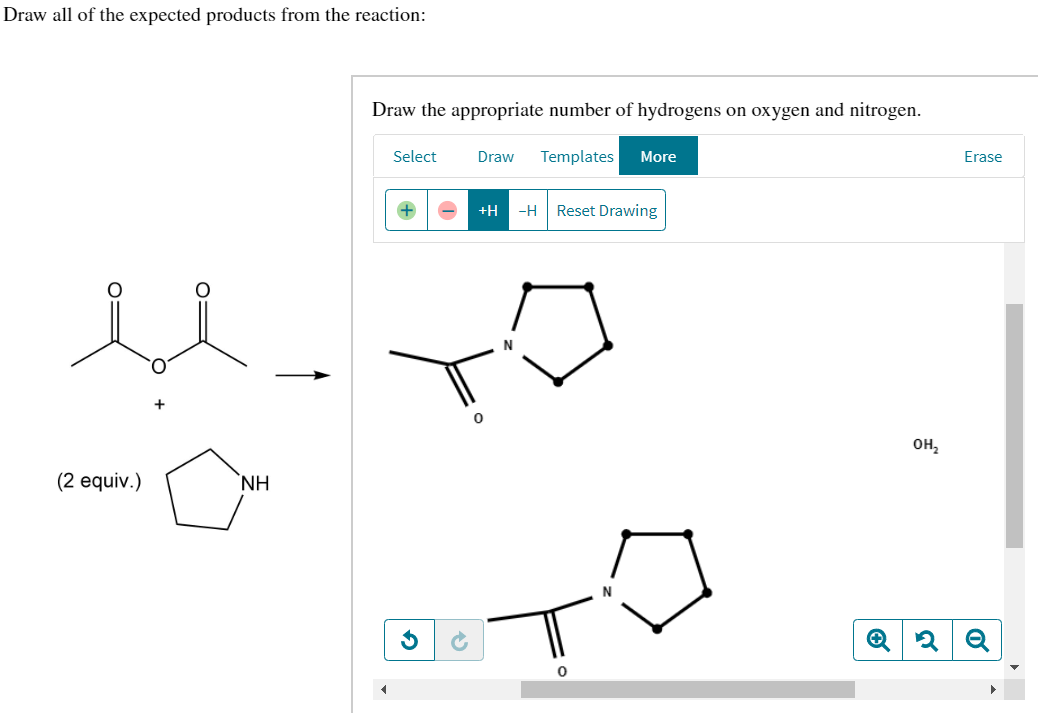Click the scrollbar down arrow

(1015, 665)
